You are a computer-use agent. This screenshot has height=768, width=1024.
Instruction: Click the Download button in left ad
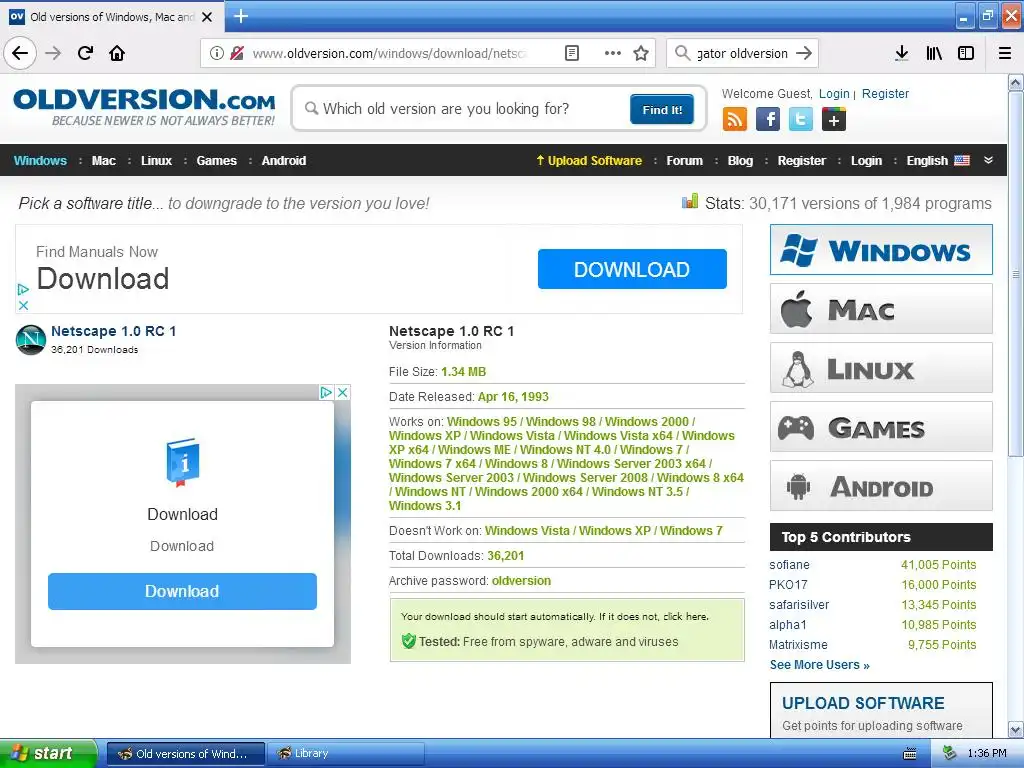pos(182,591)
